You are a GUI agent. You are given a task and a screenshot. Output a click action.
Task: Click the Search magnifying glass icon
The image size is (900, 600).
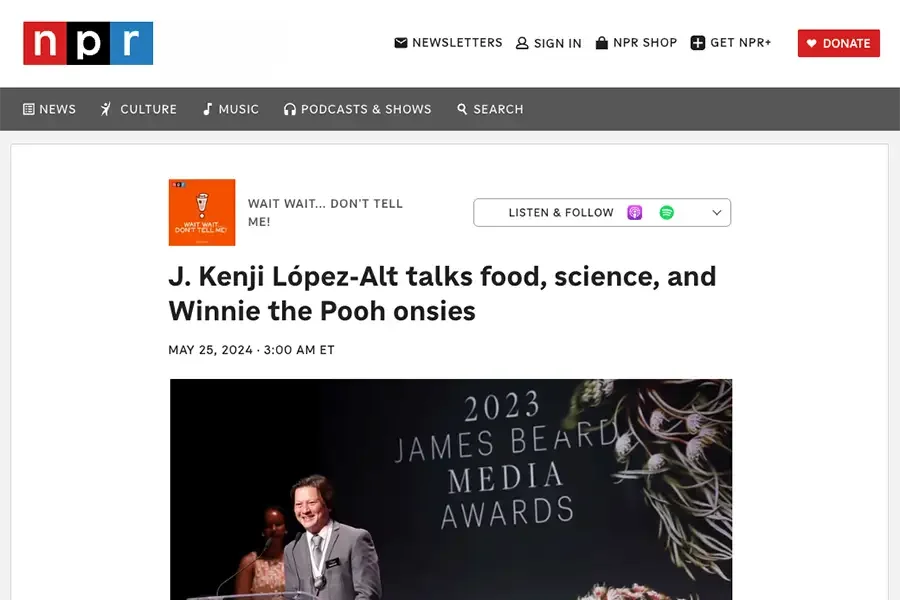point(462,109)
